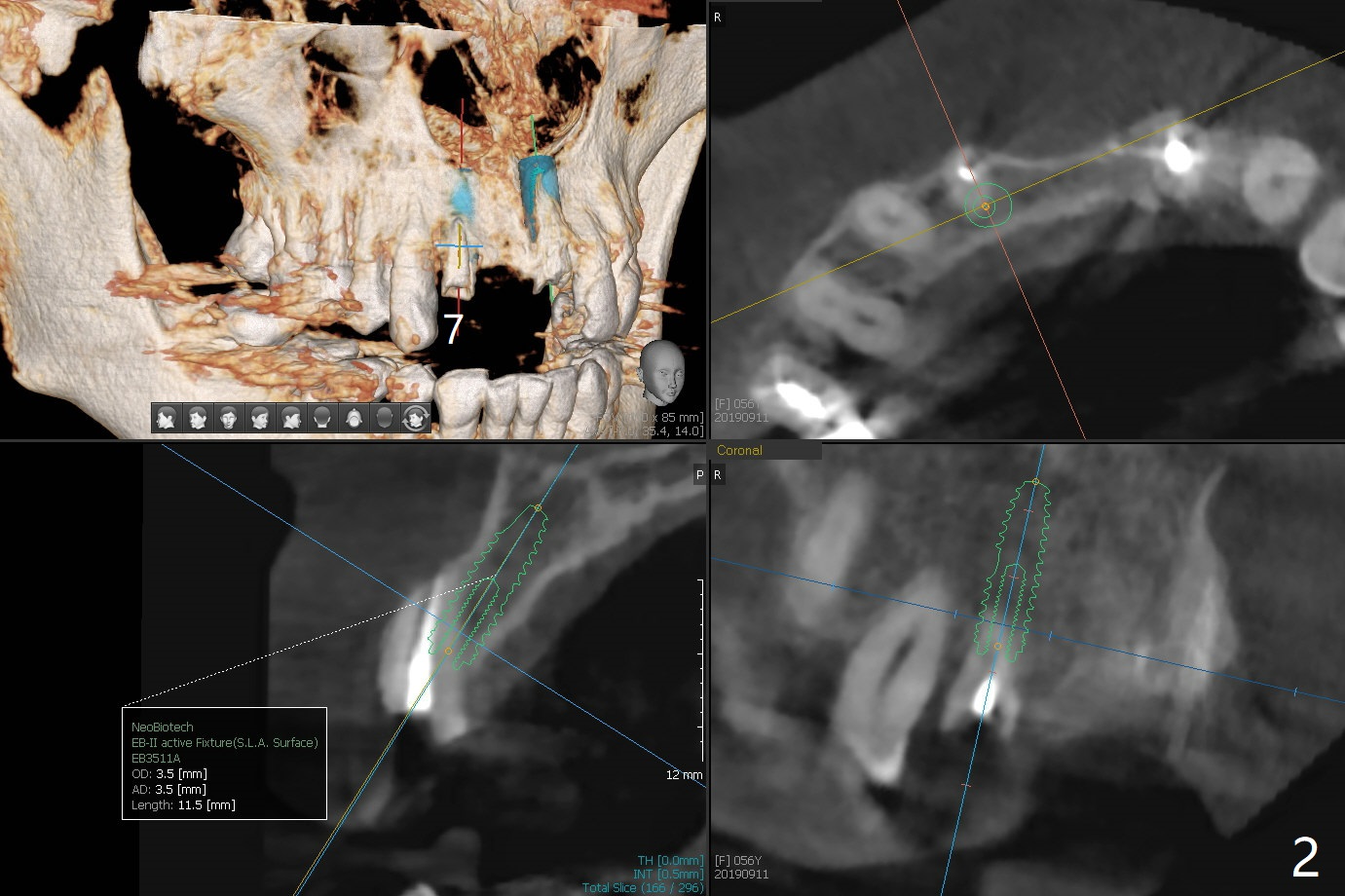This screenshot has height=896, width=1345.
Task: Click the Length 11.5 mm value
Action: coord(205,805)
